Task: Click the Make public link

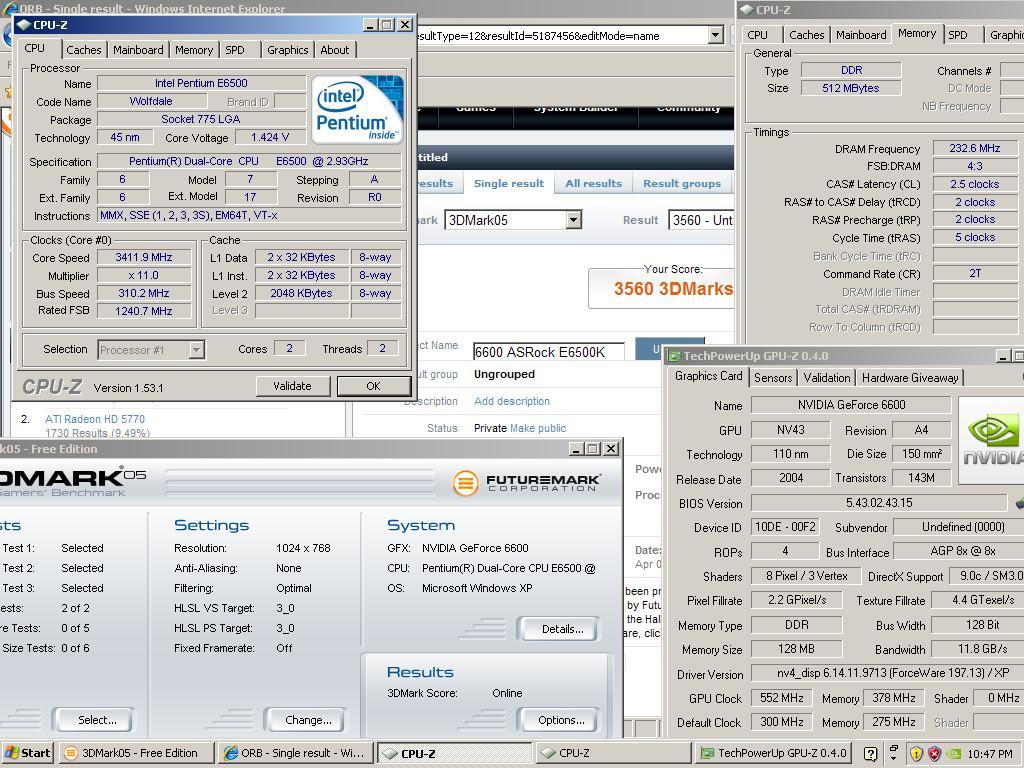Action: coord(537,428)
